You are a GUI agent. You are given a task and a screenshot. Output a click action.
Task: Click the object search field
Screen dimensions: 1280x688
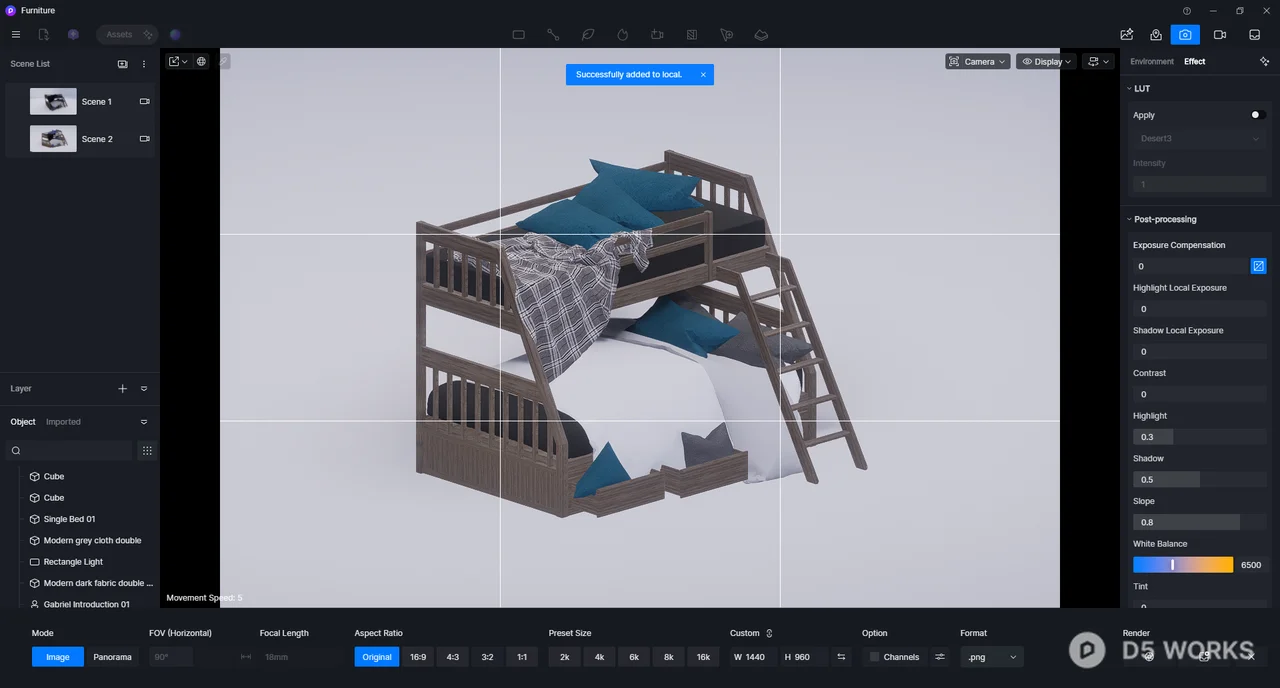[70, 451]
